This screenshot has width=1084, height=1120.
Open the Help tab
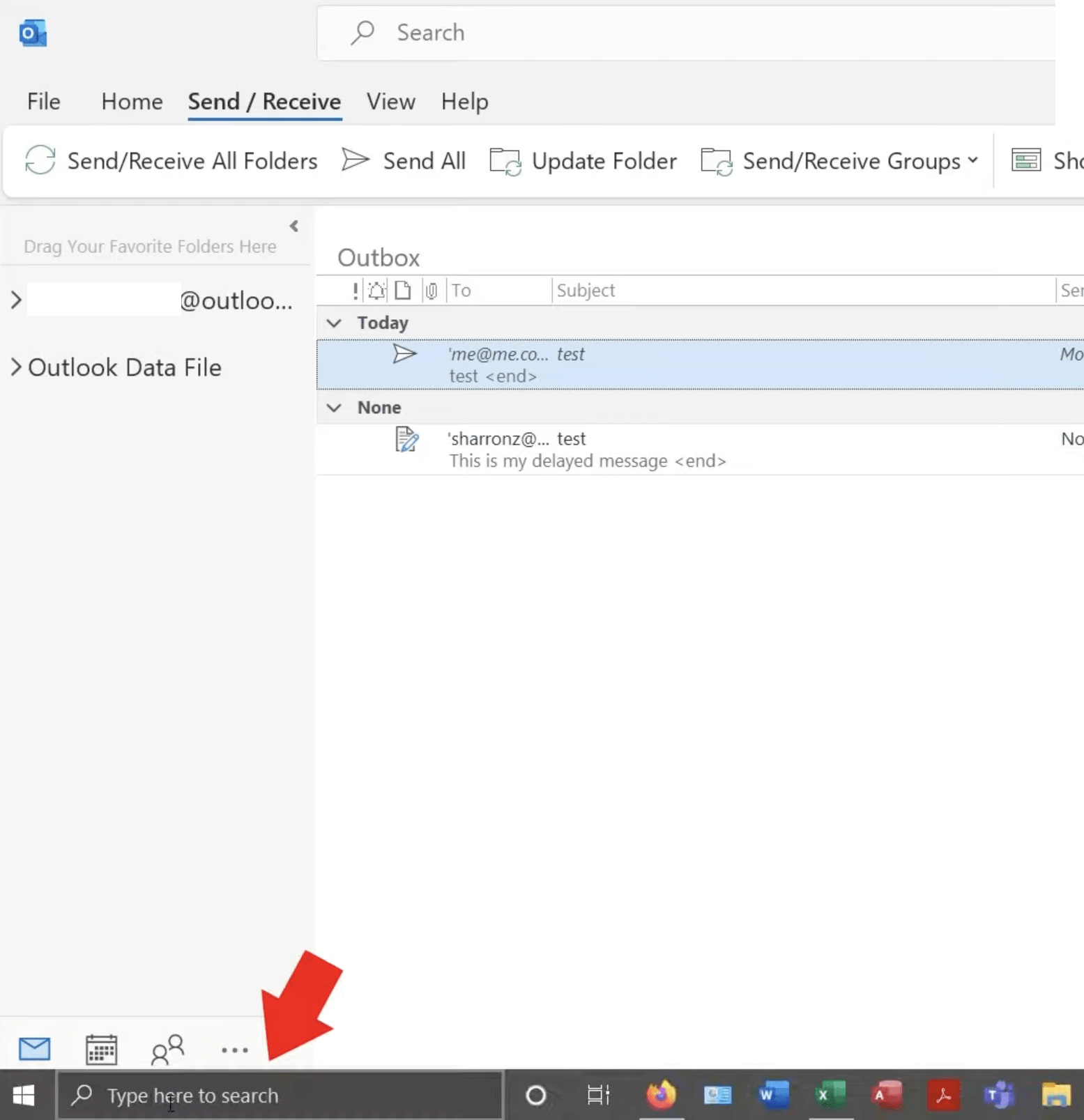[464, 102]
